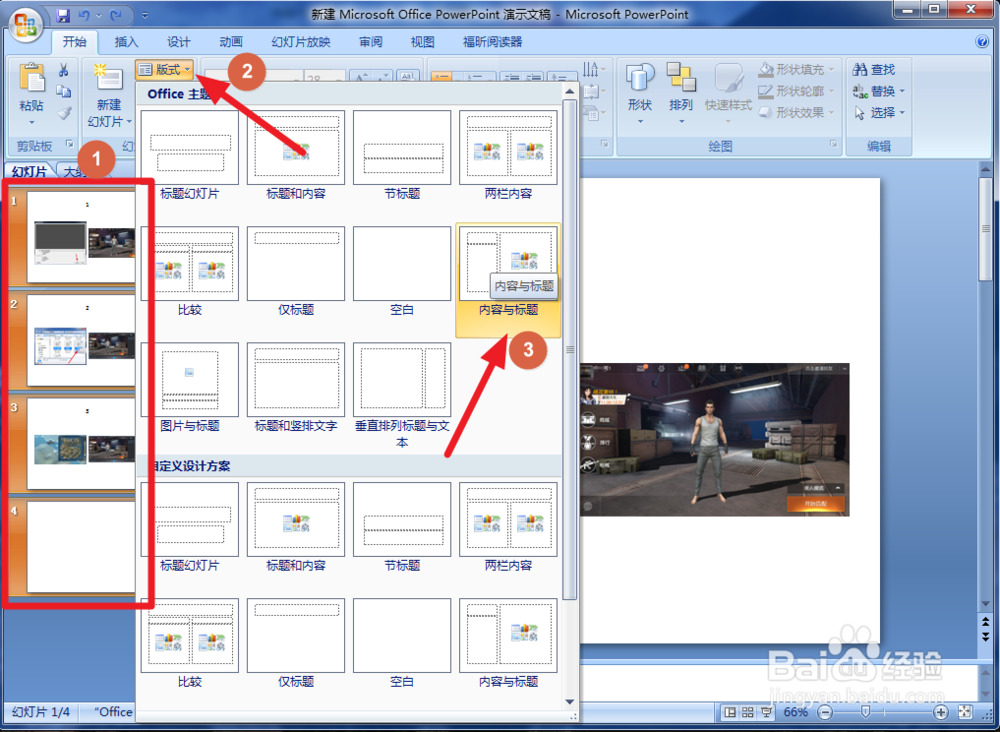Switch to normal view in status bar
The height and width of the screenshot is (732, 1000).
[730, 712]
